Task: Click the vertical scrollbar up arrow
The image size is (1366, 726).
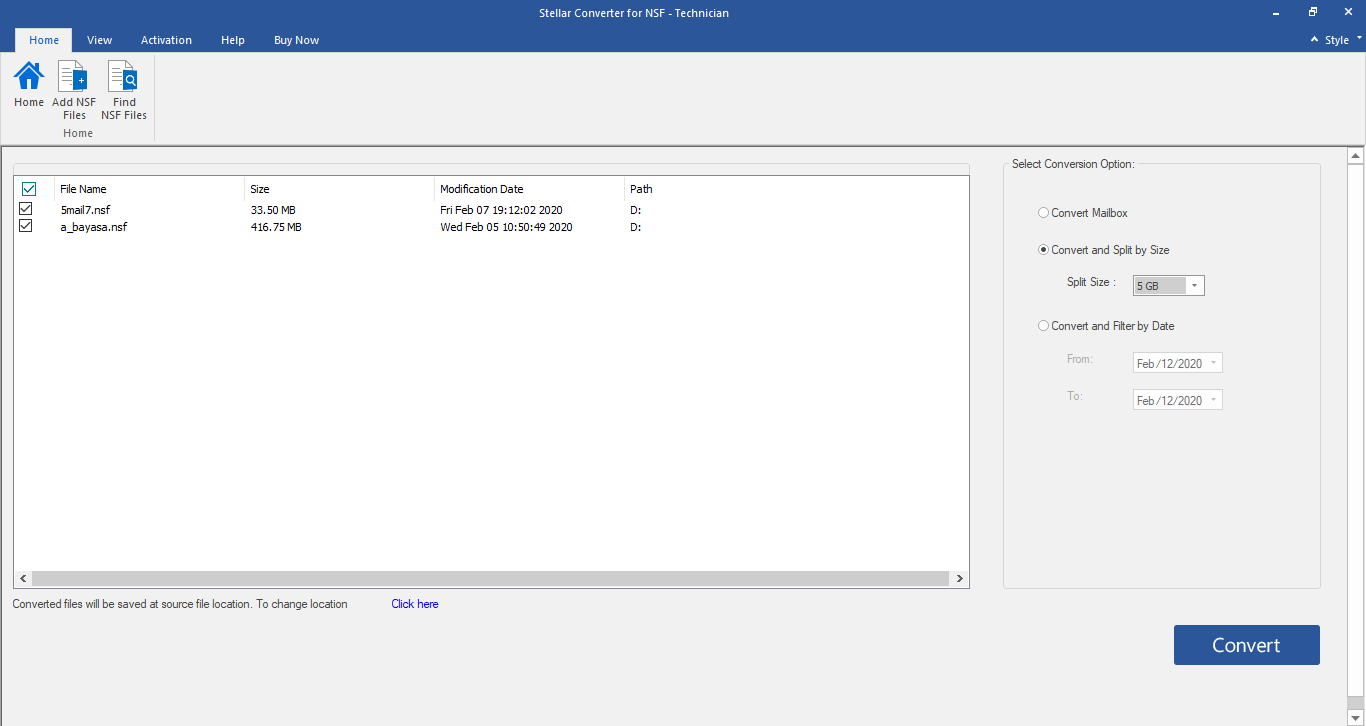Action: [x=1356, y=156]
